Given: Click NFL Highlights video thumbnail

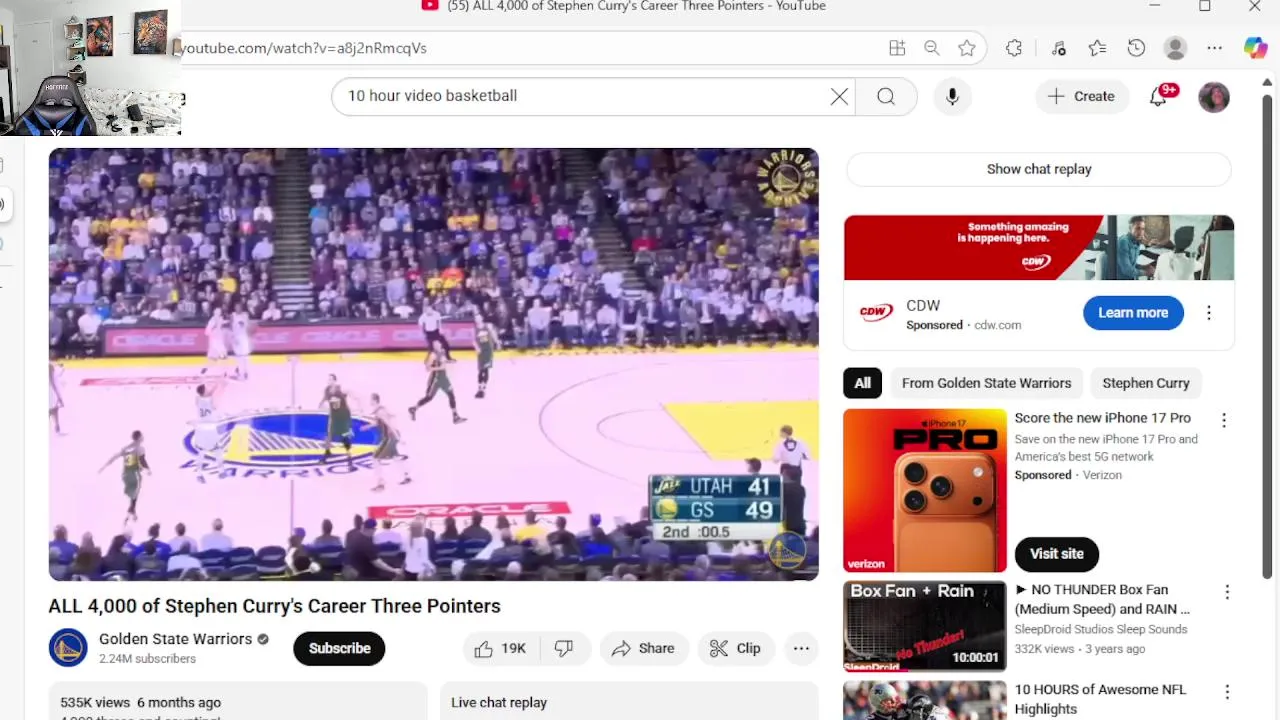Looking at the screenshot, I should (925, 700).
